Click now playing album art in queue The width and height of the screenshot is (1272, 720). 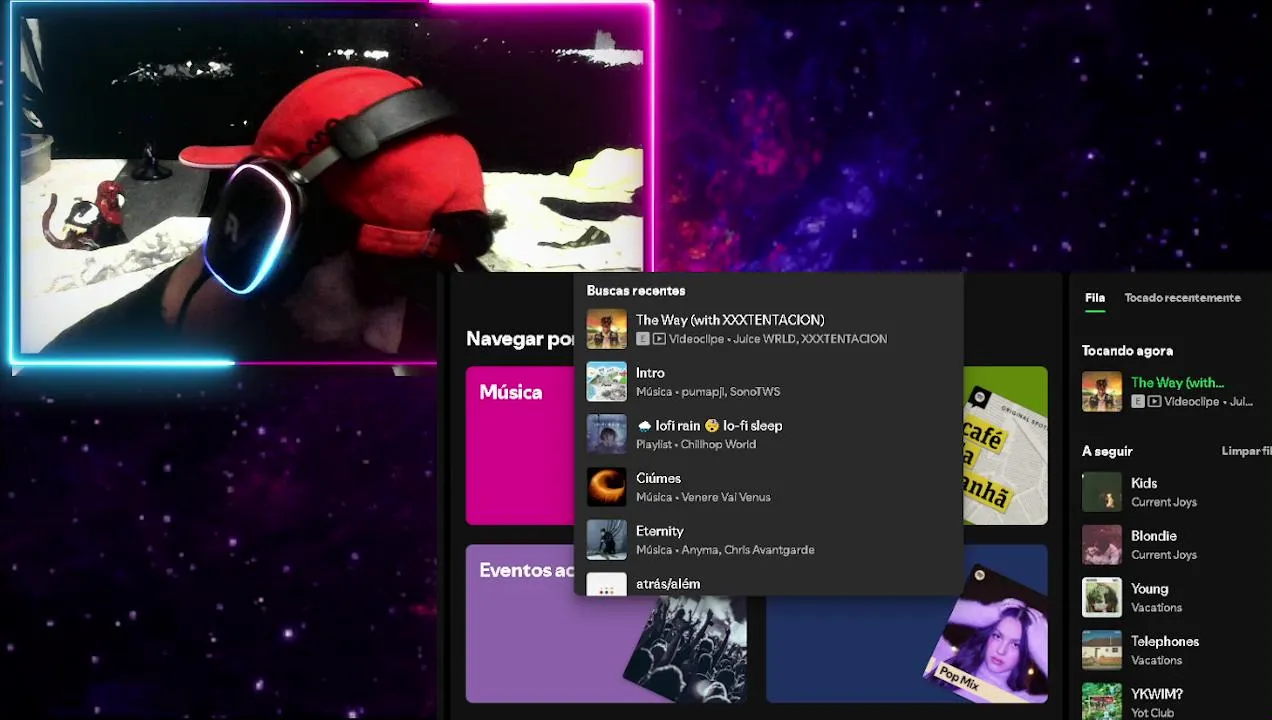(x=1102, y=392)
